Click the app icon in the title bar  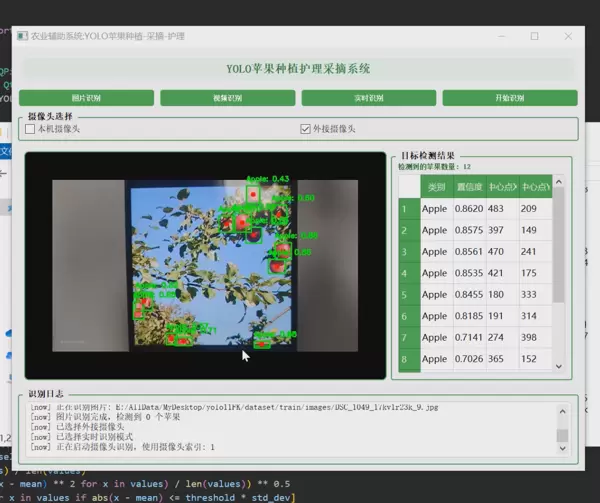(x=22, y=36)
